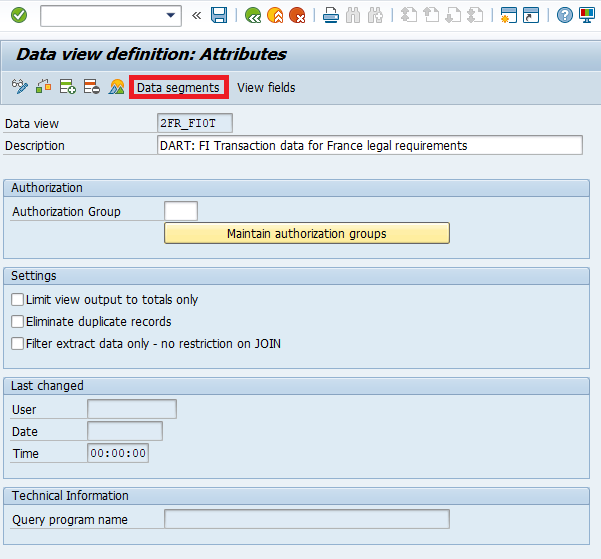
Task: Click the Print icon in toolbar
Action: pyautogui.click(x=331, y=15)
